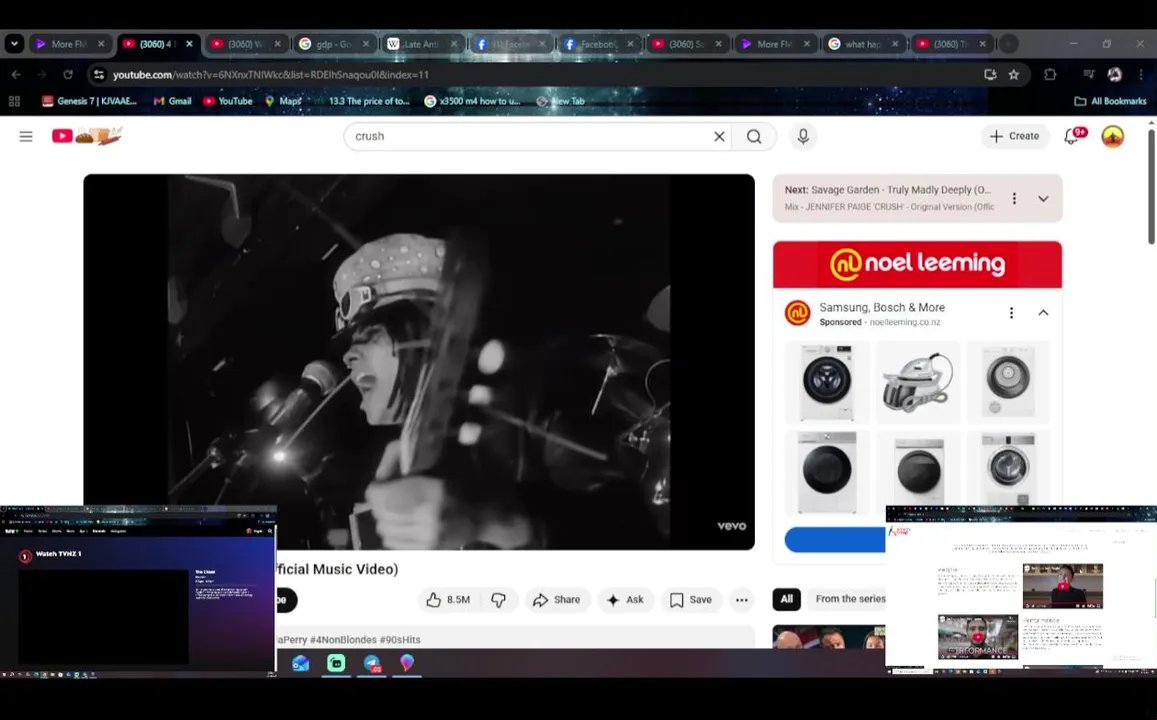Go to the YouTube home logo
Image resolution: width=1157 pixels, height=720 pixels.
click(86, 136)
